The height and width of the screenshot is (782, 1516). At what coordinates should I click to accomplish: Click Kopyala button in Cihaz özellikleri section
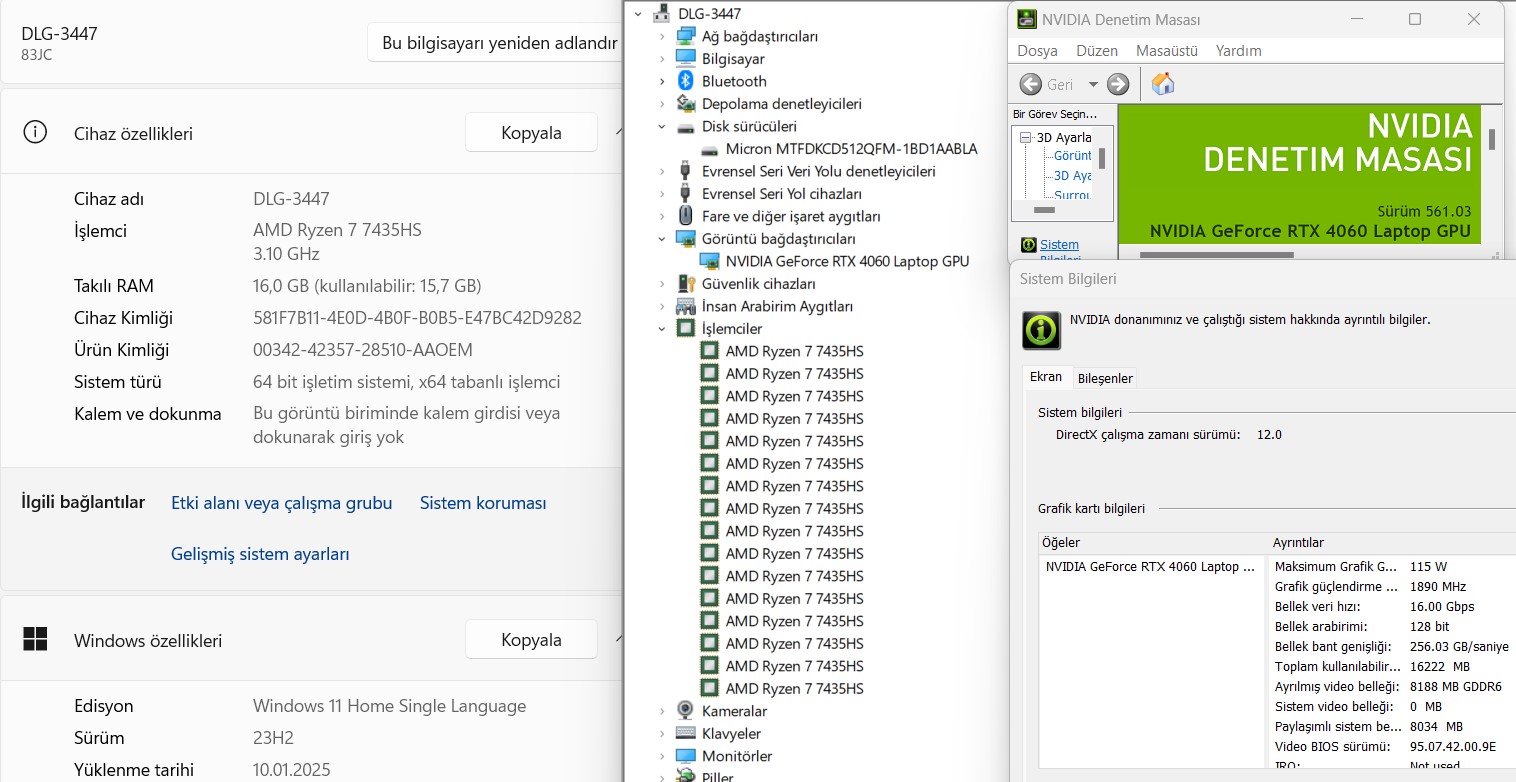click(531, 133)
